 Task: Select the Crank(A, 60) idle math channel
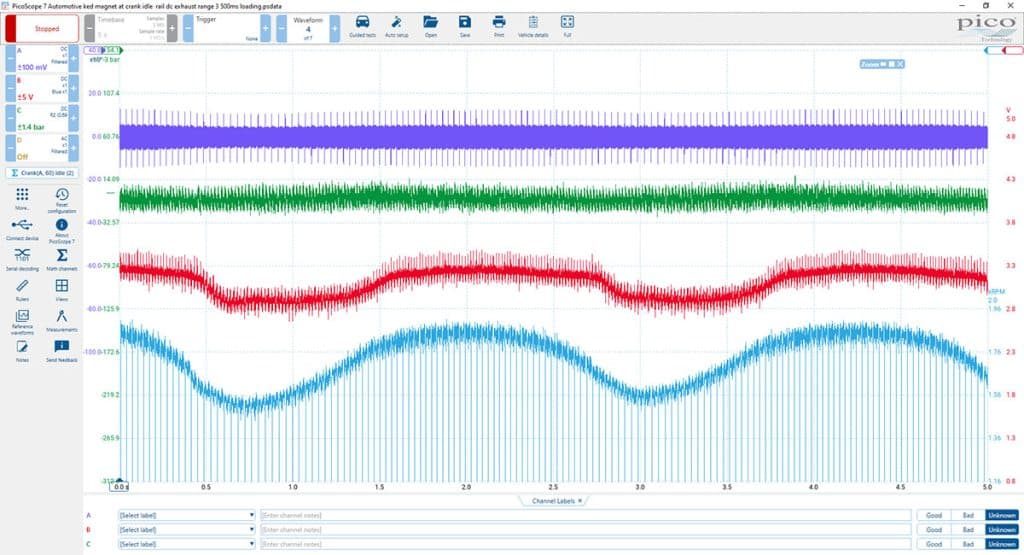(x=42, y=173)
